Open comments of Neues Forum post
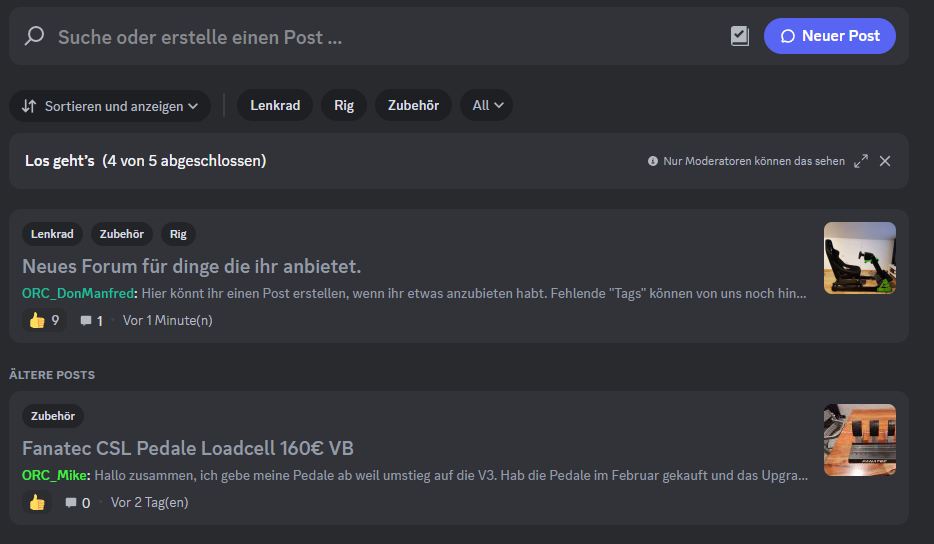This screenshot has width=934, height=544. pyautogui.click(x=91, y=320)
